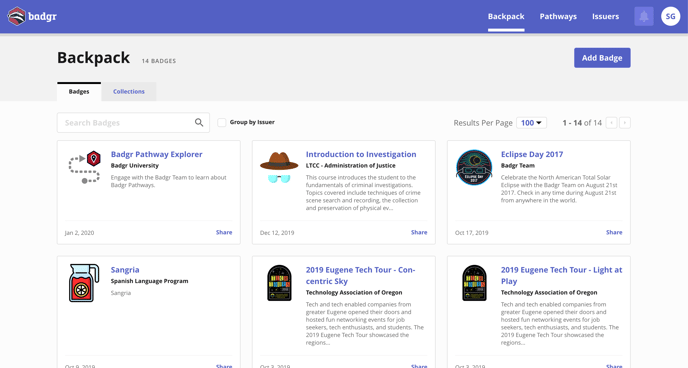Click the Badgr logo in header

pos(32,16)
